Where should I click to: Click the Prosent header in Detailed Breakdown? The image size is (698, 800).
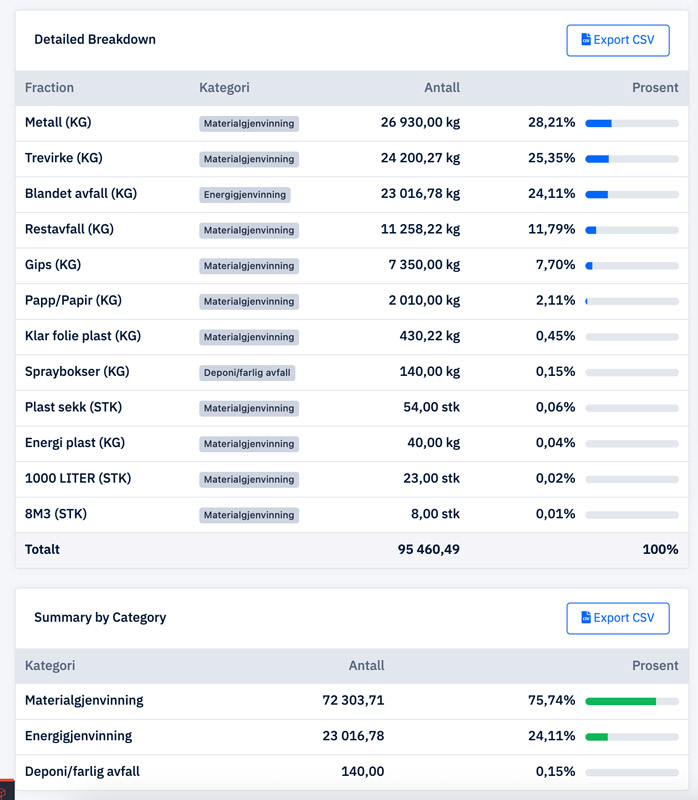click(x=654, y=88)
